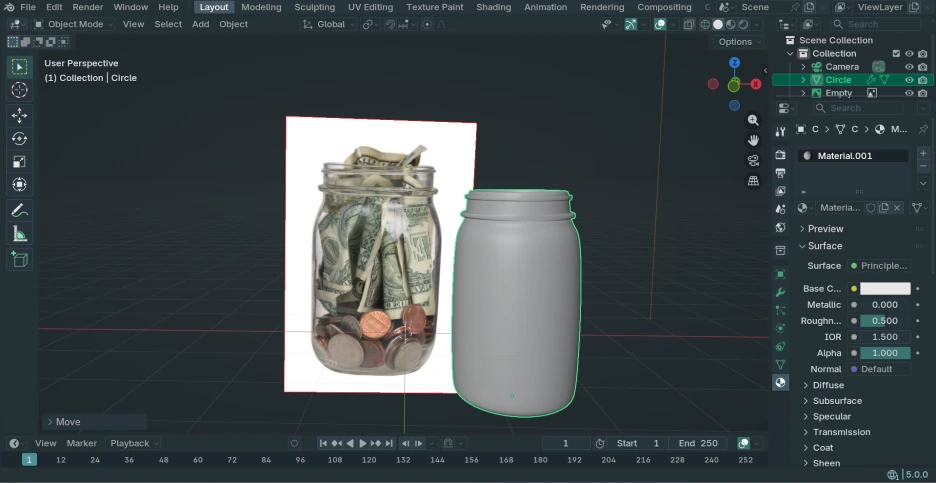Toggle snapping magnet in header
Screen dimensions: 936x483
(390, 24)
